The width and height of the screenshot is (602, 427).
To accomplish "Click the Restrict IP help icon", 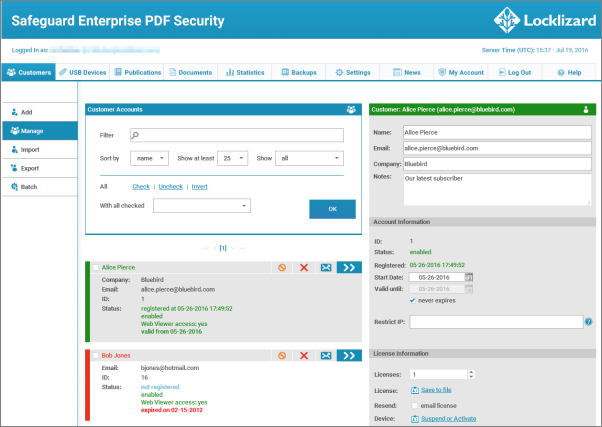I will click(589, 322).
